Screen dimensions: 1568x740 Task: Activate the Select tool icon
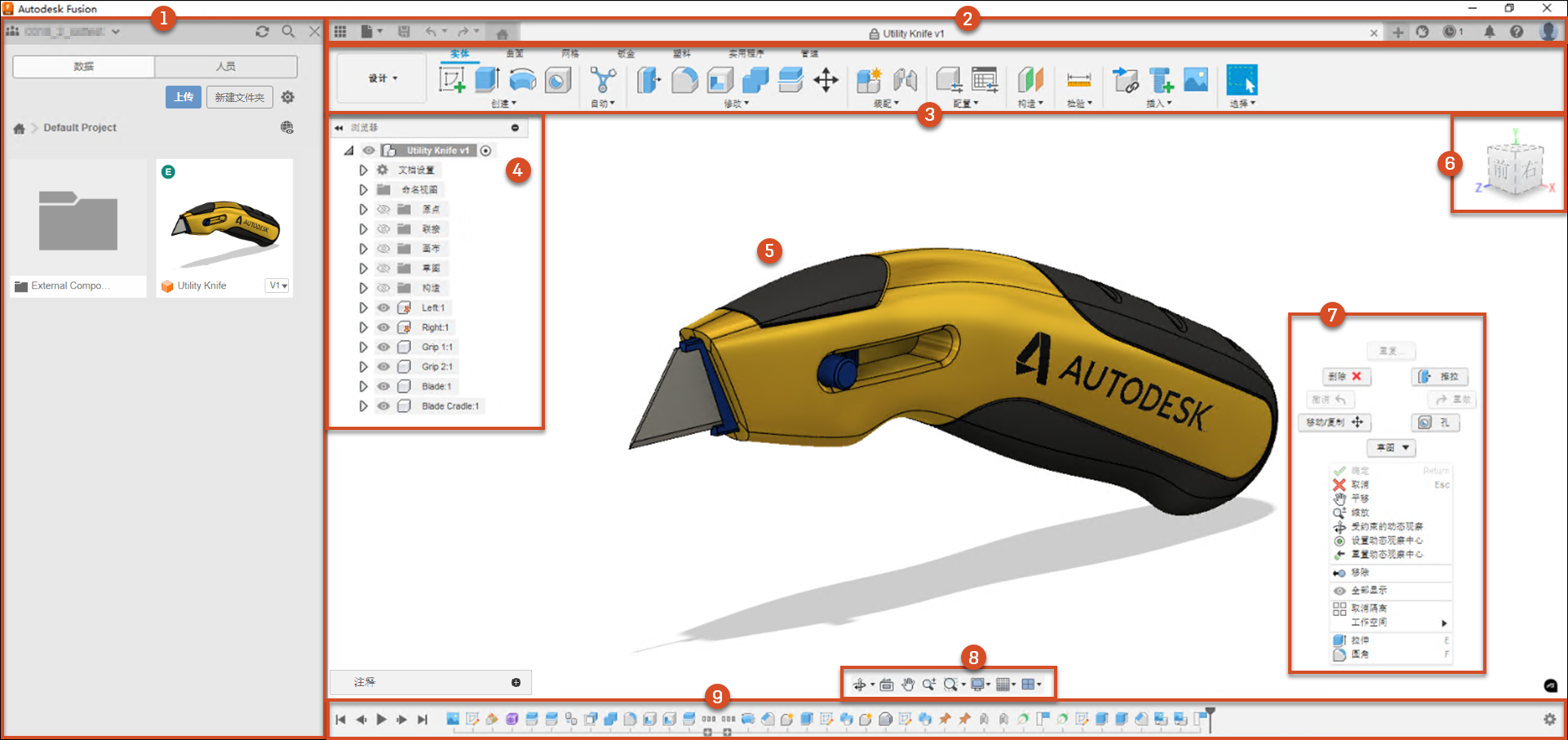(1242, 80)
